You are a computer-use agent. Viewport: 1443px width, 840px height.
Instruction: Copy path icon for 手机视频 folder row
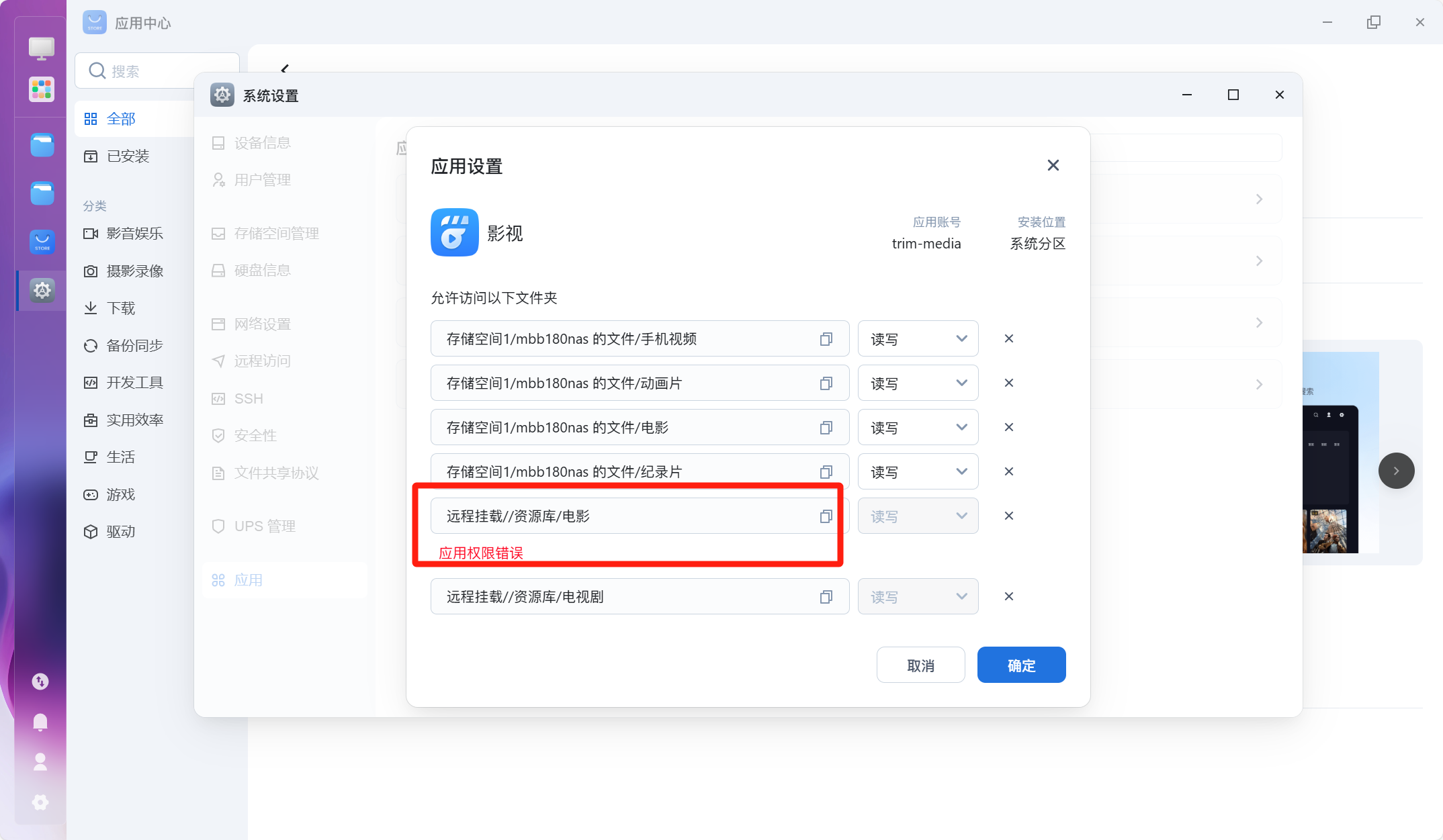click(826, 339)
